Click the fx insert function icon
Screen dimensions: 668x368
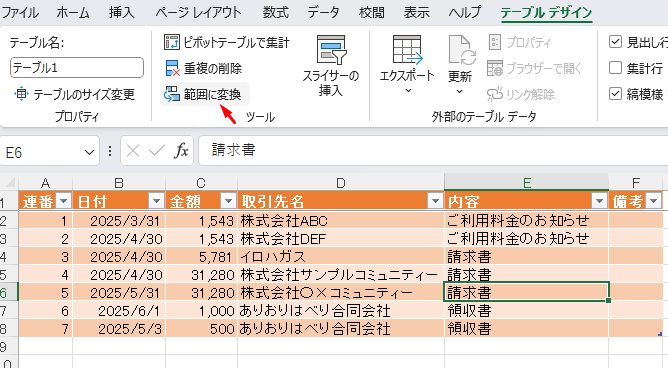[x=181, y=150]
